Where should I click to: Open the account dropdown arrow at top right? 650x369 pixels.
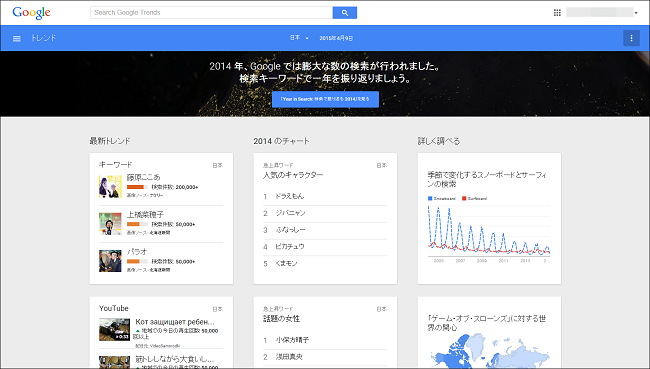click(x=636, y=13)
